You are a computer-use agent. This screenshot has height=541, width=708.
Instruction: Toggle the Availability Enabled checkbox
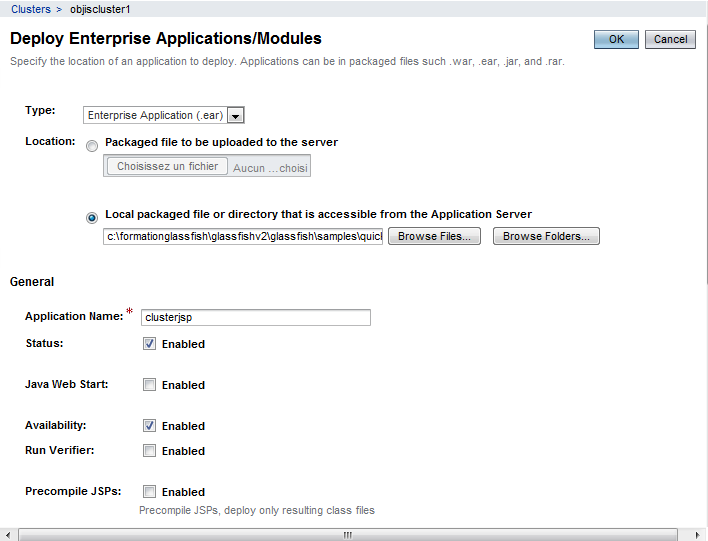point(149,425)
